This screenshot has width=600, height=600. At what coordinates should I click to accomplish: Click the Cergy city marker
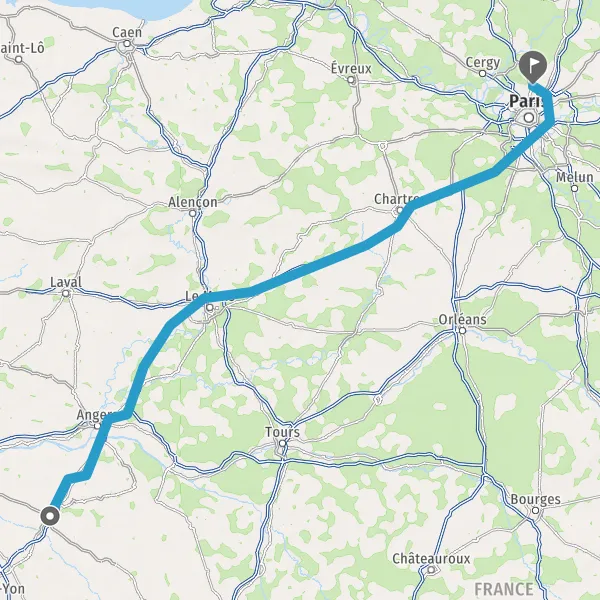coord(483,73)
